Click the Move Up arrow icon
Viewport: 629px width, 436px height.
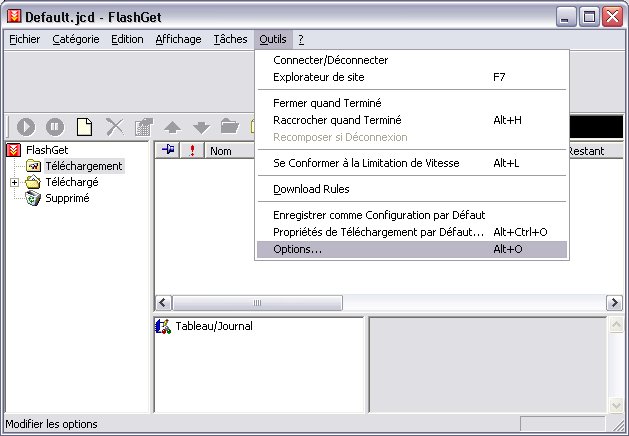(x=172, y=127)
